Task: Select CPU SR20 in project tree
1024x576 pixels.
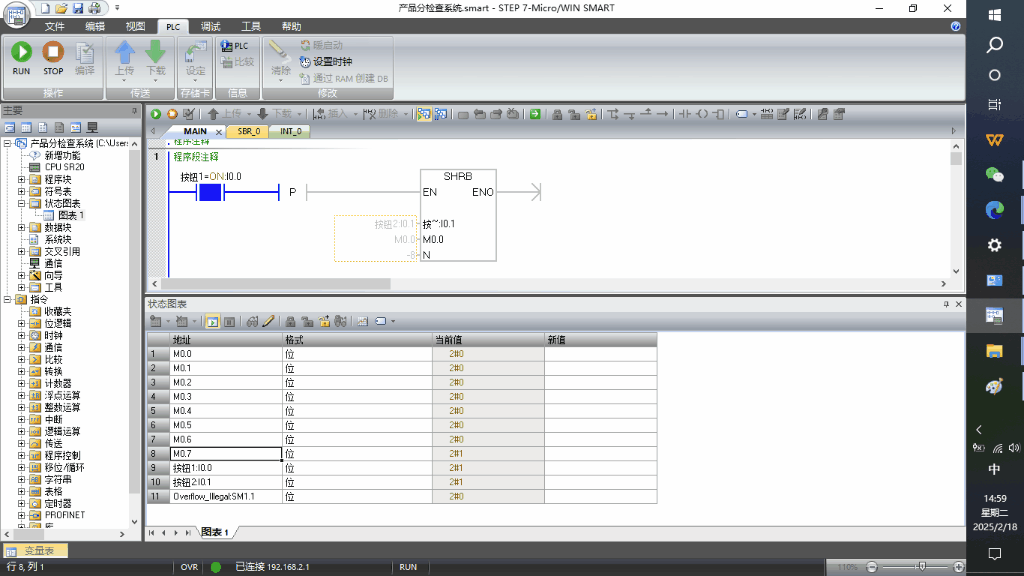Action: pos(64,167)
